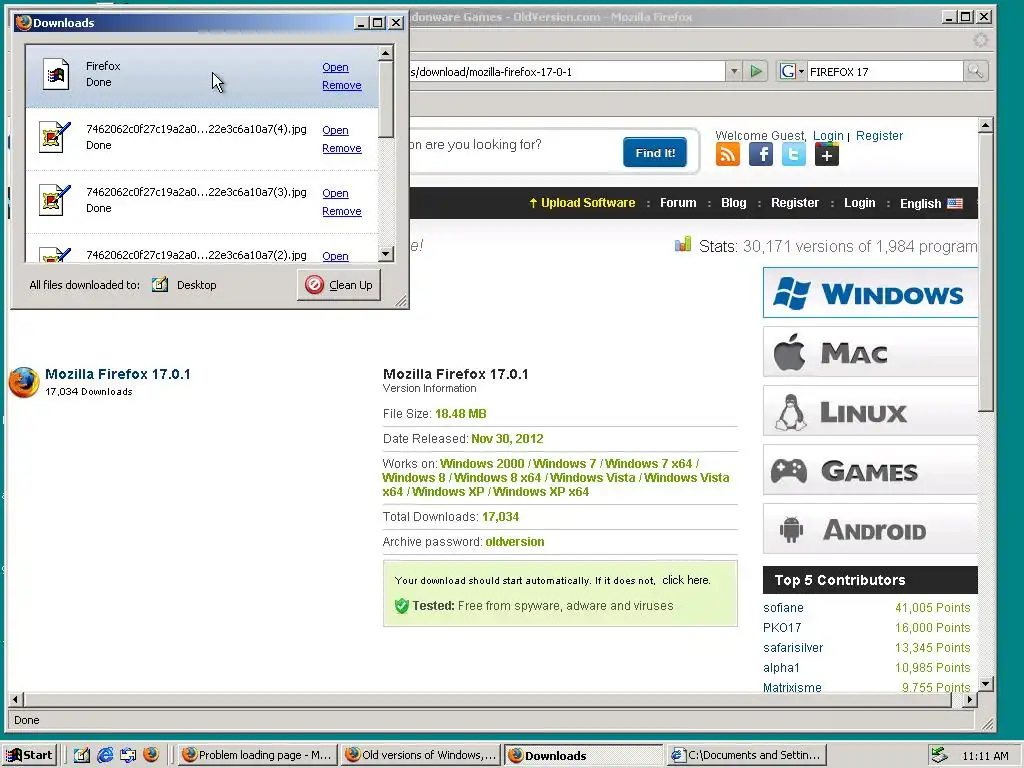1024x768 pixels.
Task: Remove the Firefox download entry
Action: (x=342, y=86)
